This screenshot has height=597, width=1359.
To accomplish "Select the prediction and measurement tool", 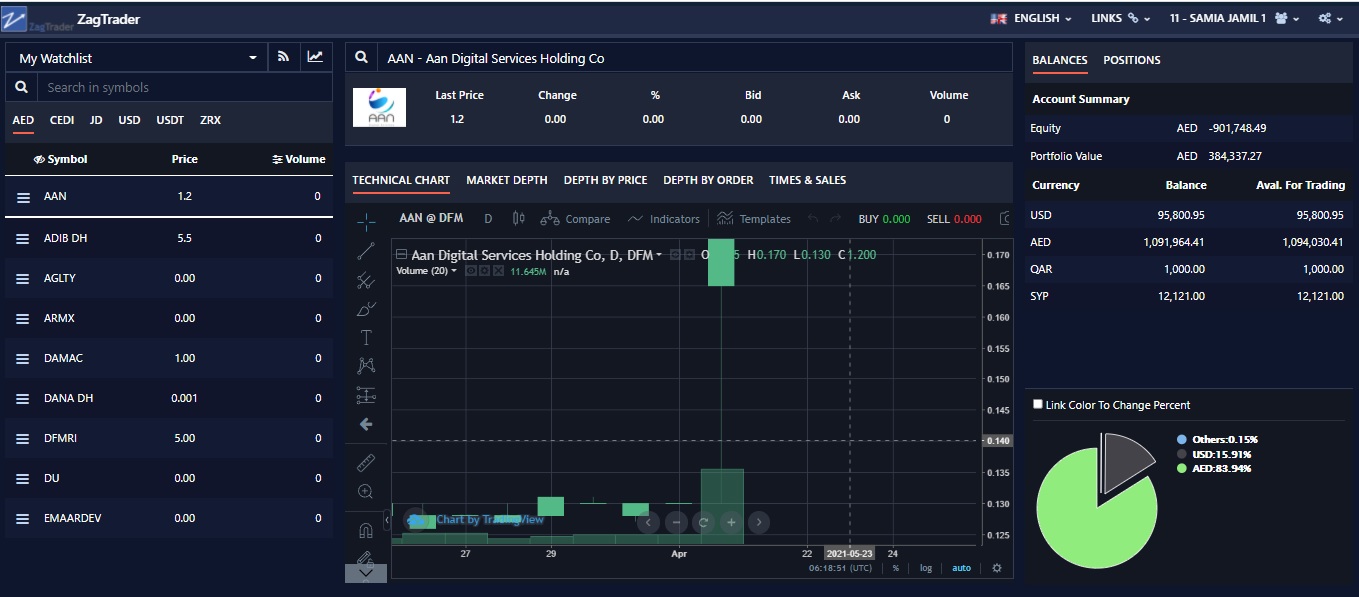I will click(366, 395).
